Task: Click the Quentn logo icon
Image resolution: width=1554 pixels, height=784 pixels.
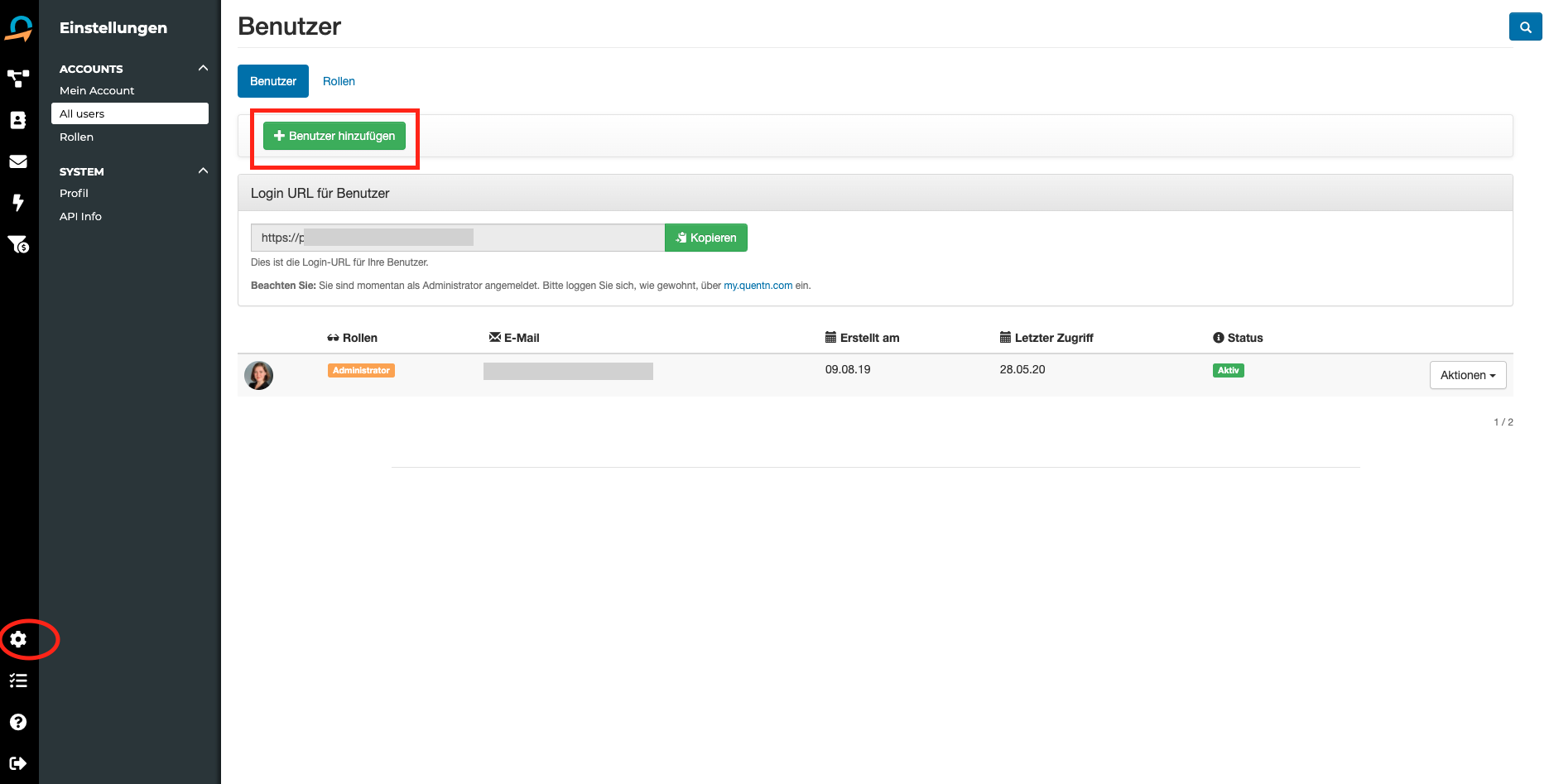Action: pyautogui.click(x=19, y=28)
